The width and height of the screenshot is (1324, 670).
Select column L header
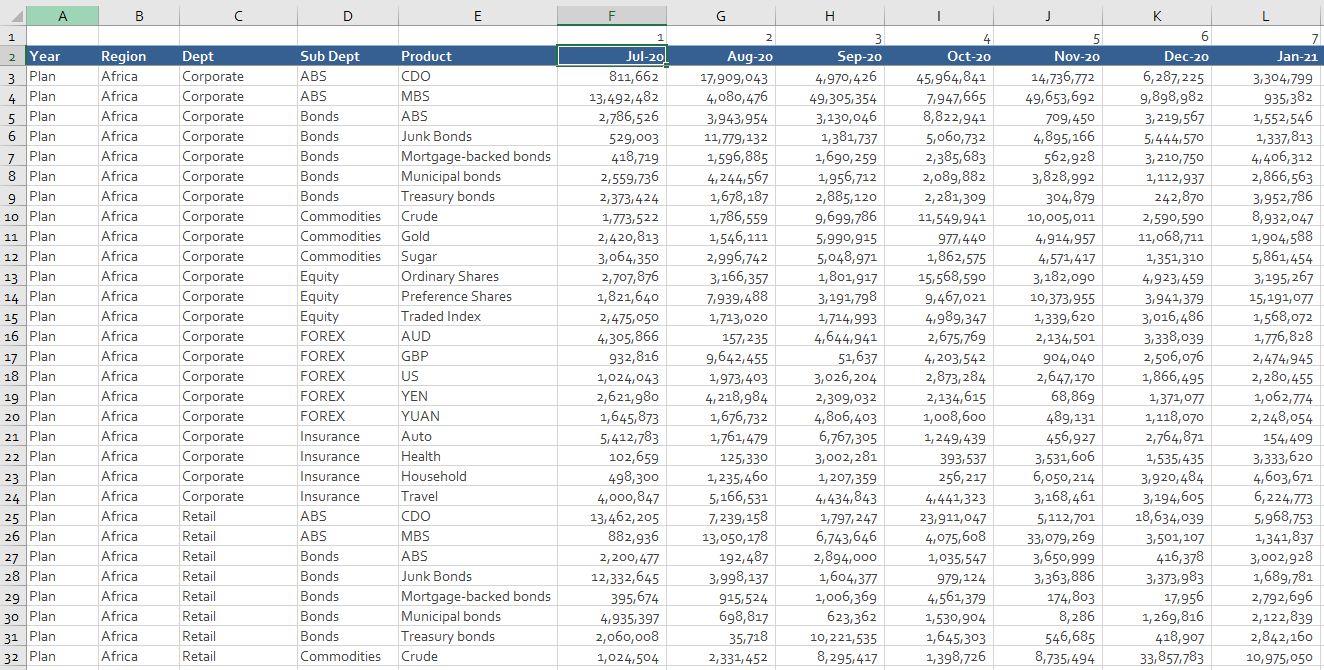(x=1266, y=16)
